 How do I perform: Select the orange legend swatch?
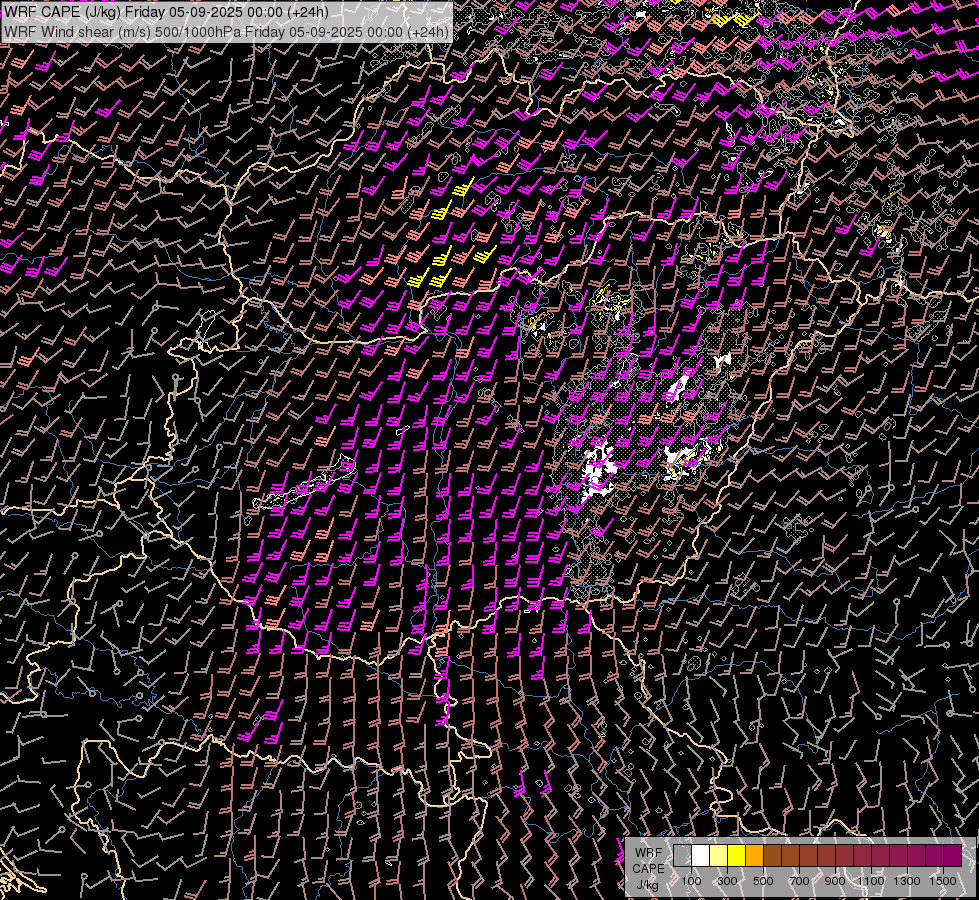pyautogui.click(x=754, y=855)
